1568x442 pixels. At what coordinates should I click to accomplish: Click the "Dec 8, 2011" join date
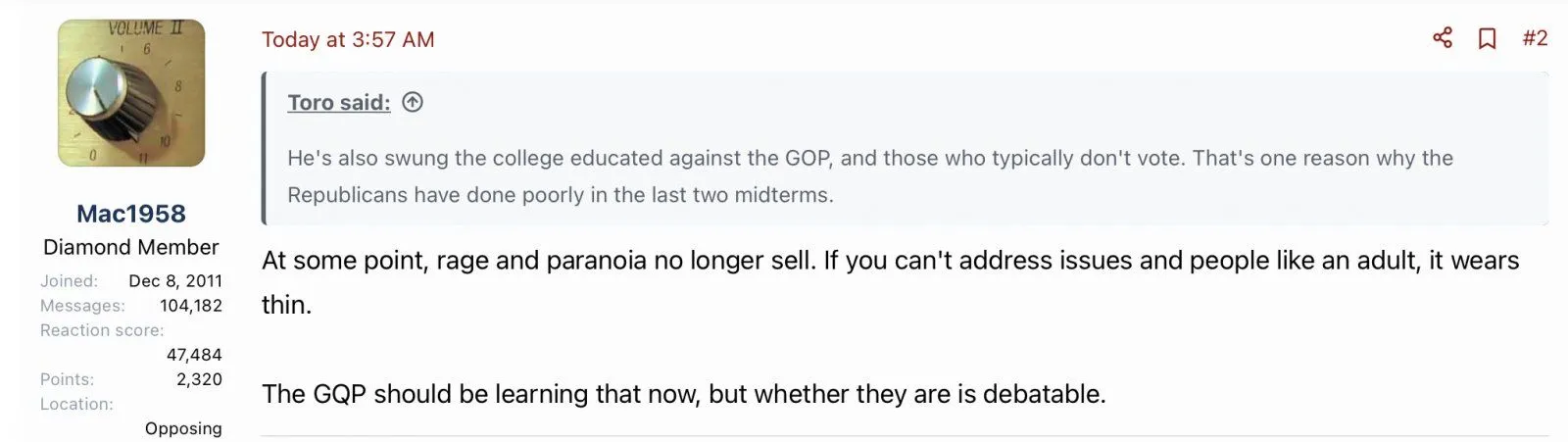pos(175,281)
